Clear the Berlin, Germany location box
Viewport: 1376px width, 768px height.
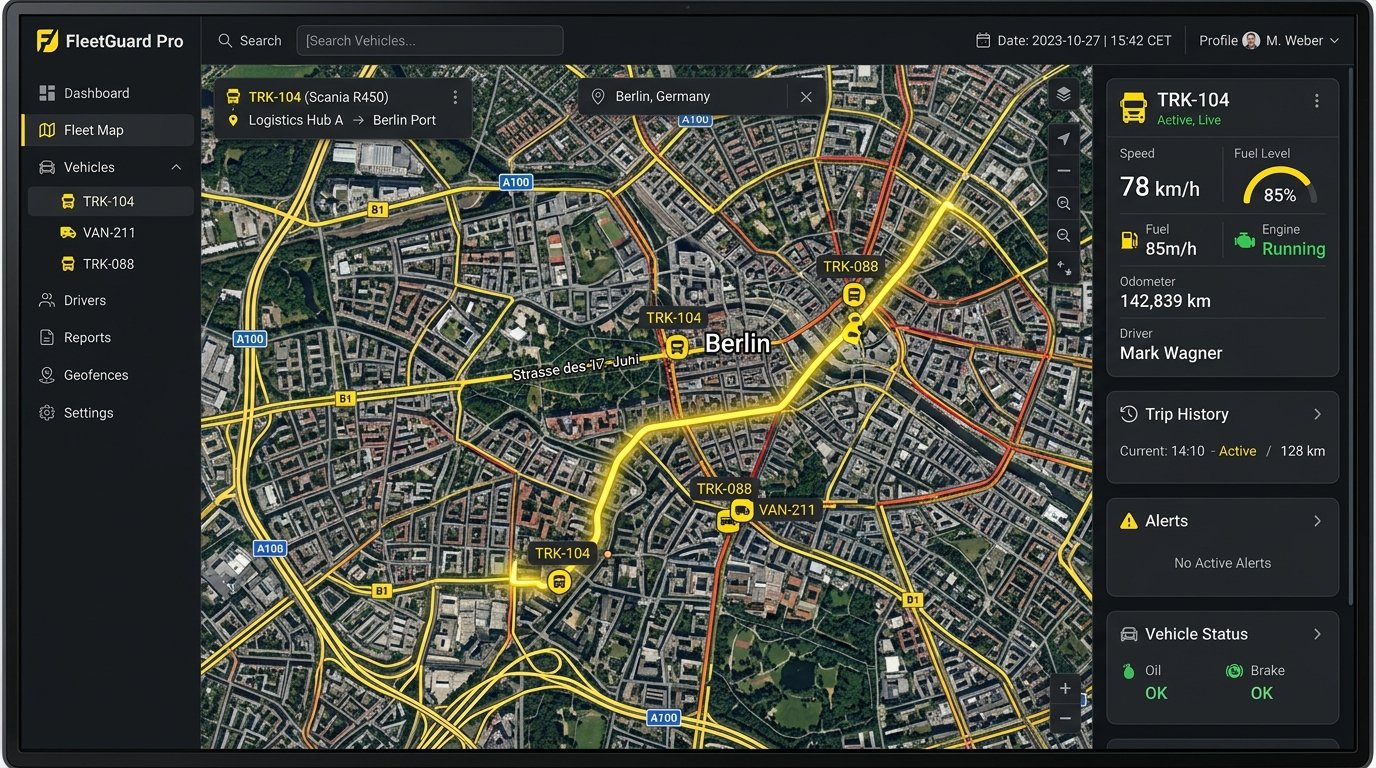point(806,97)
